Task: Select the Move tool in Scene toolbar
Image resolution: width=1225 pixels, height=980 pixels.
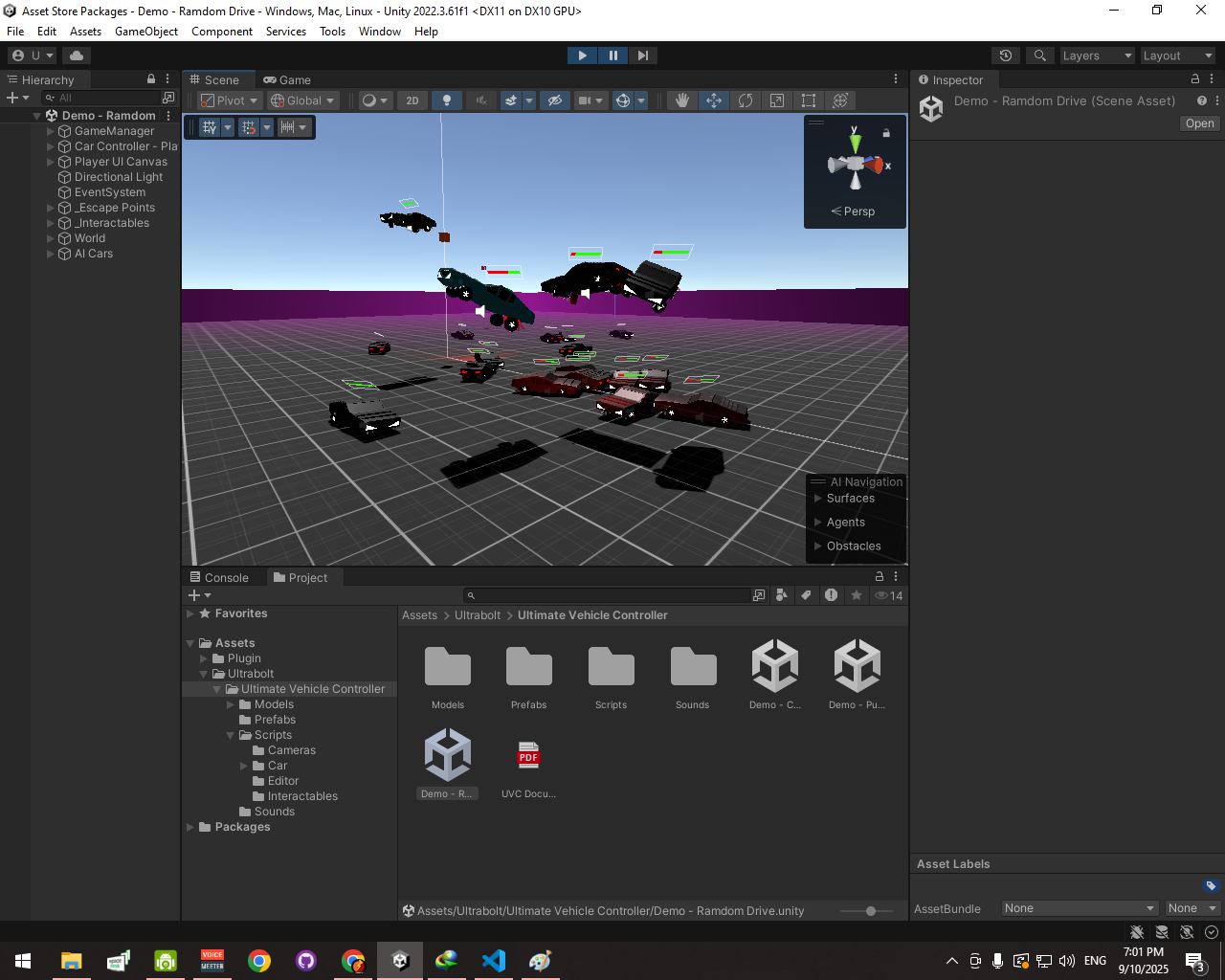Action: click(714, 100)
